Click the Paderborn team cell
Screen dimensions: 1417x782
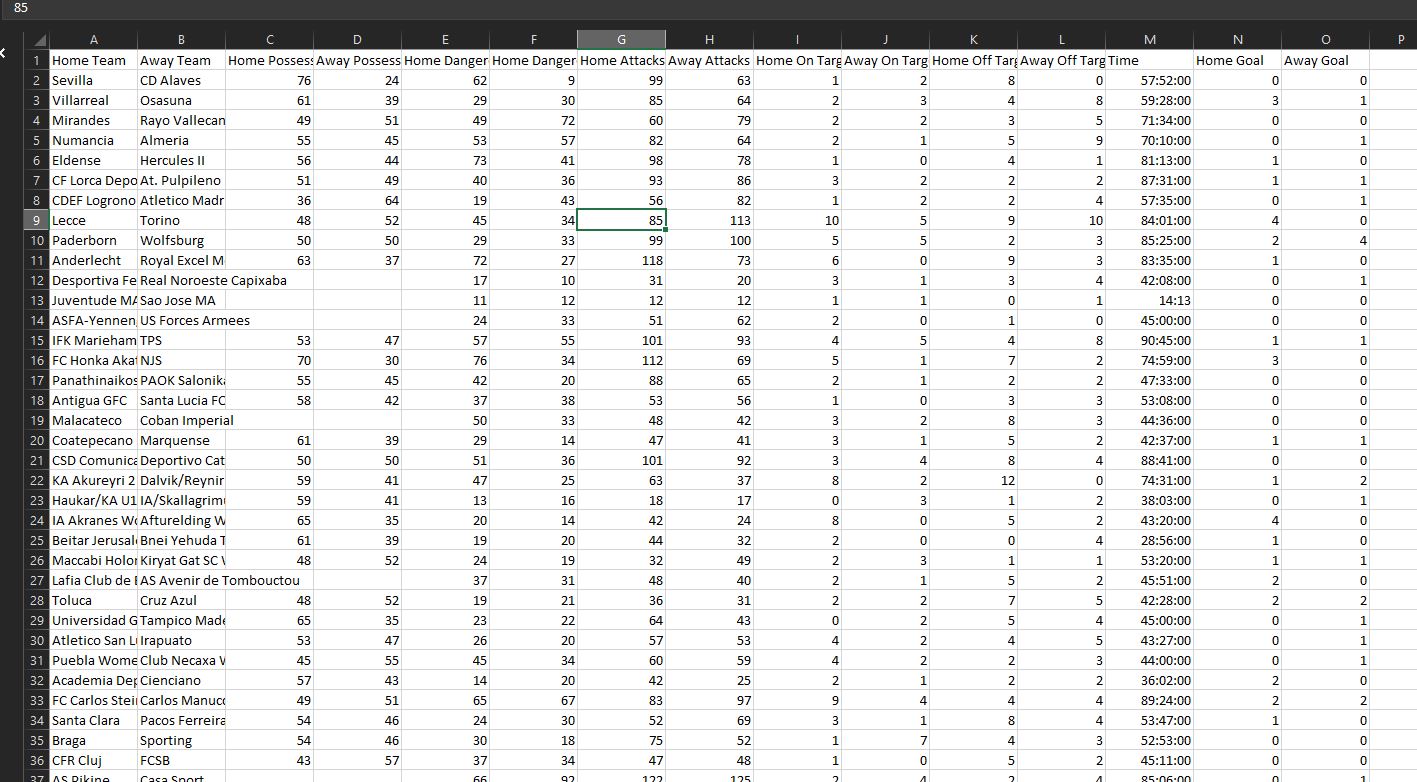tap(93, 240)
